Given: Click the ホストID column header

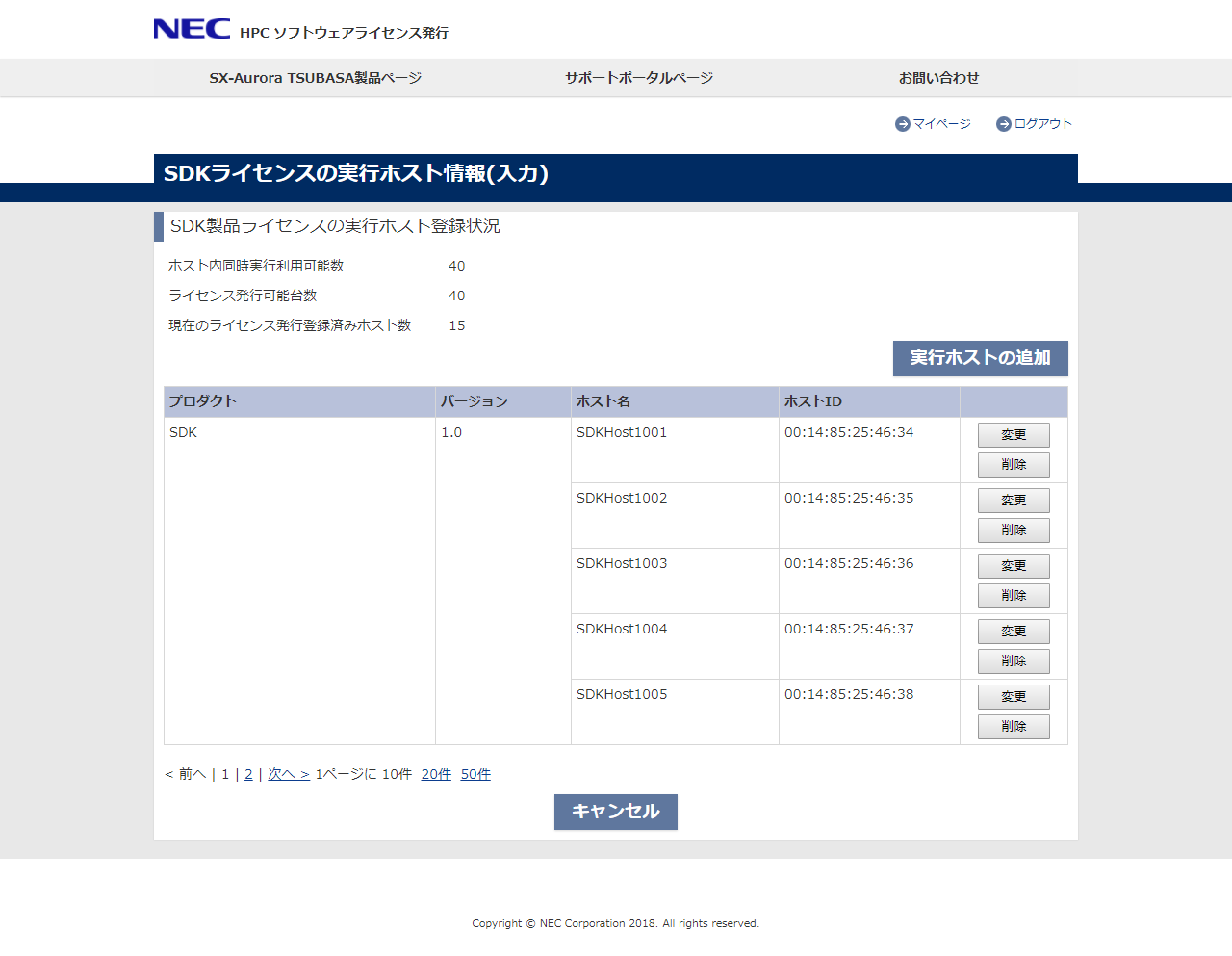Looking at the screenshot, I should coord(869,401).
